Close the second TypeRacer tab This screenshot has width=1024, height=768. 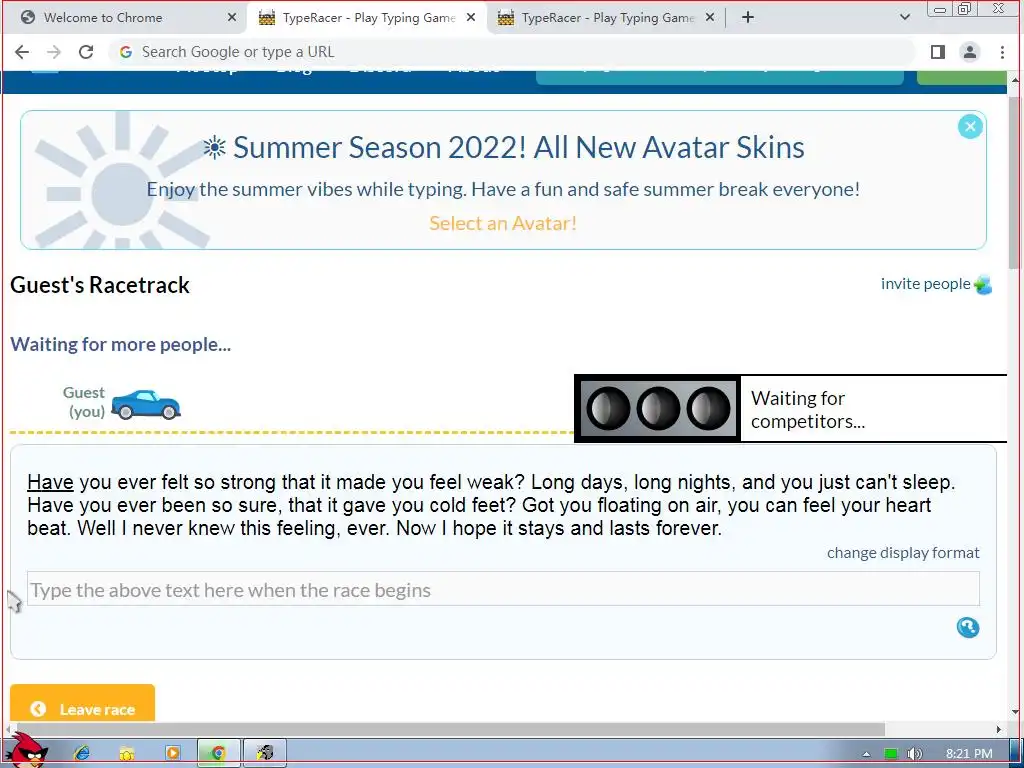pos(710,18)
